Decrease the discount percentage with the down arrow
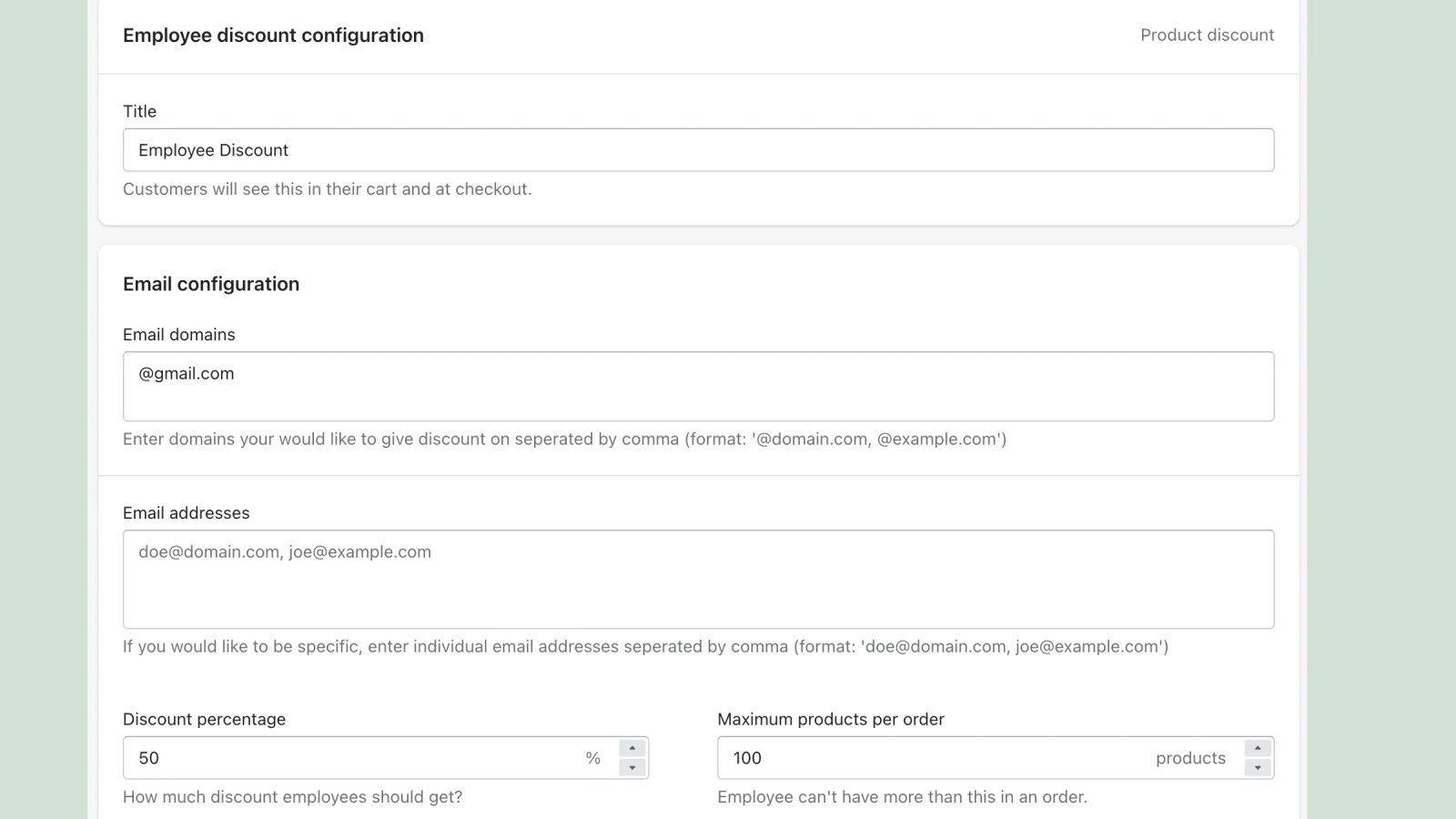This screenshot has height=819, width=1456. (632, 768)
